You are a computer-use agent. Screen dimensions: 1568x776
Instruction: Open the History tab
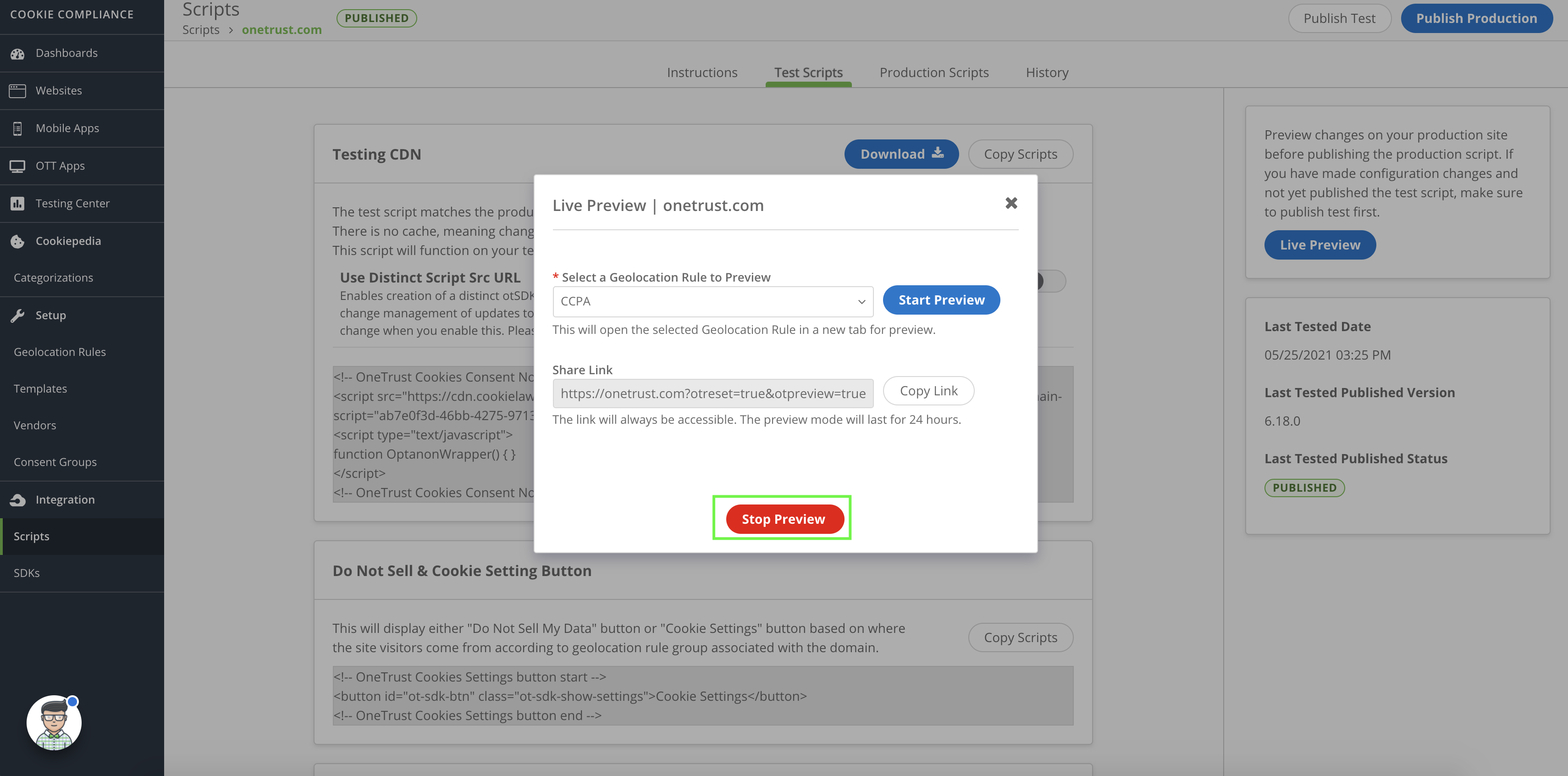coord(1046,72)
